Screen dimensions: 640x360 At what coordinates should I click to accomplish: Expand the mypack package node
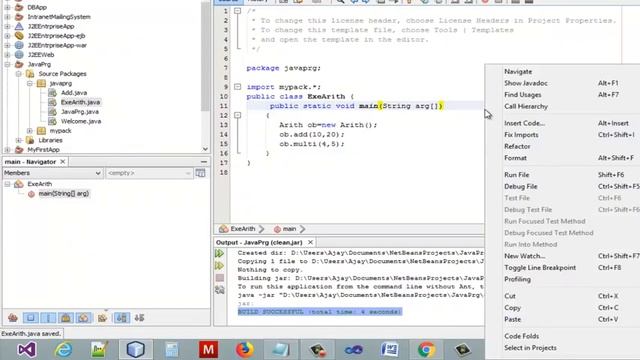tap(30, 131)
